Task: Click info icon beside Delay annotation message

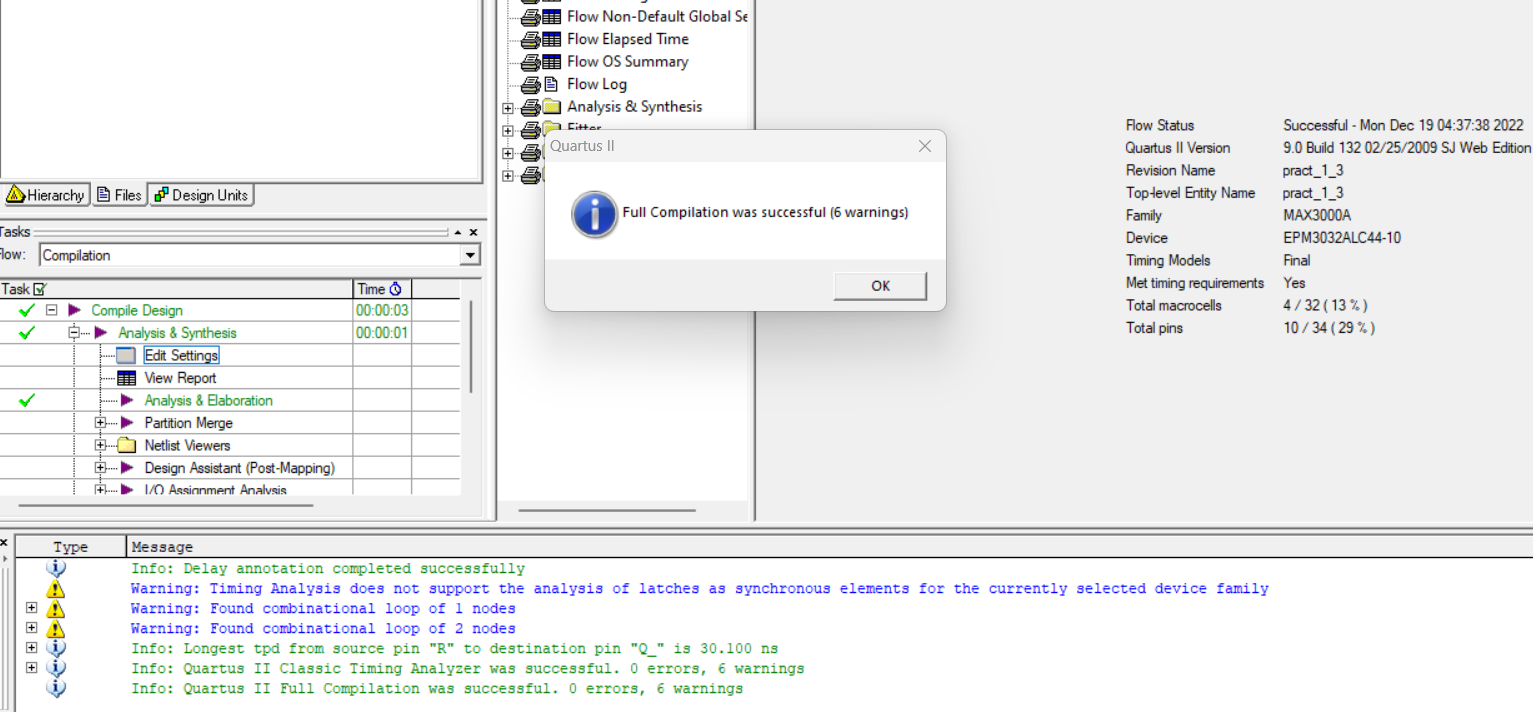Action: (56, 568)
